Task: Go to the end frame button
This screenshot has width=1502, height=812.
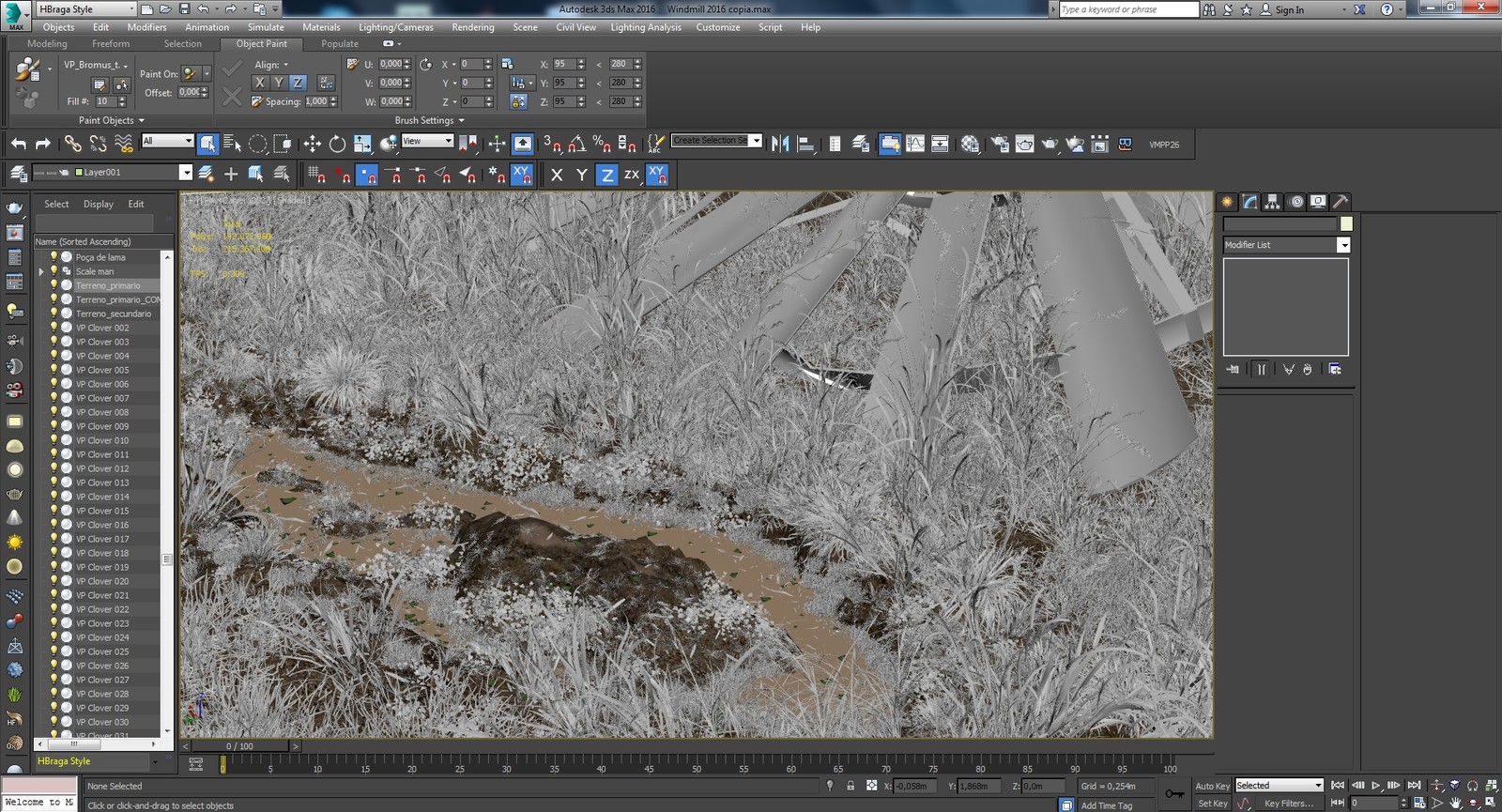Action: pos(1414,785)
